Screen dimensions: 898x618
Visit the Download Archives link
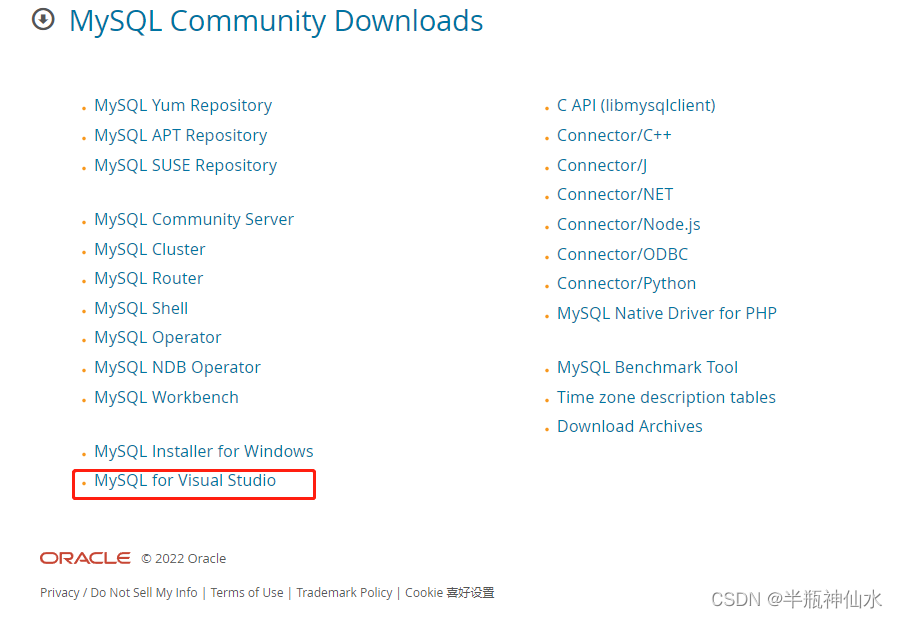629,426
